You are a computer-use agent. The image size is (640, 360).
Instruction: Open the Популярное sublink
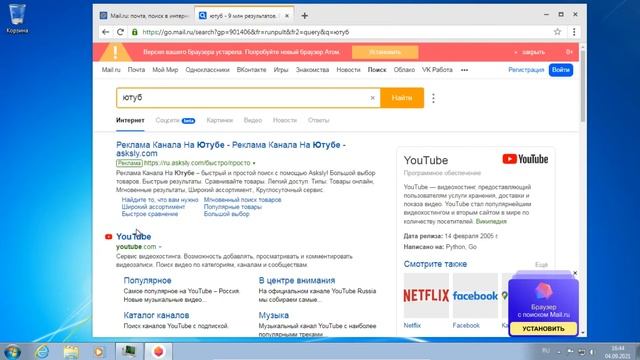pyautogui.click(x=147, y=280)
